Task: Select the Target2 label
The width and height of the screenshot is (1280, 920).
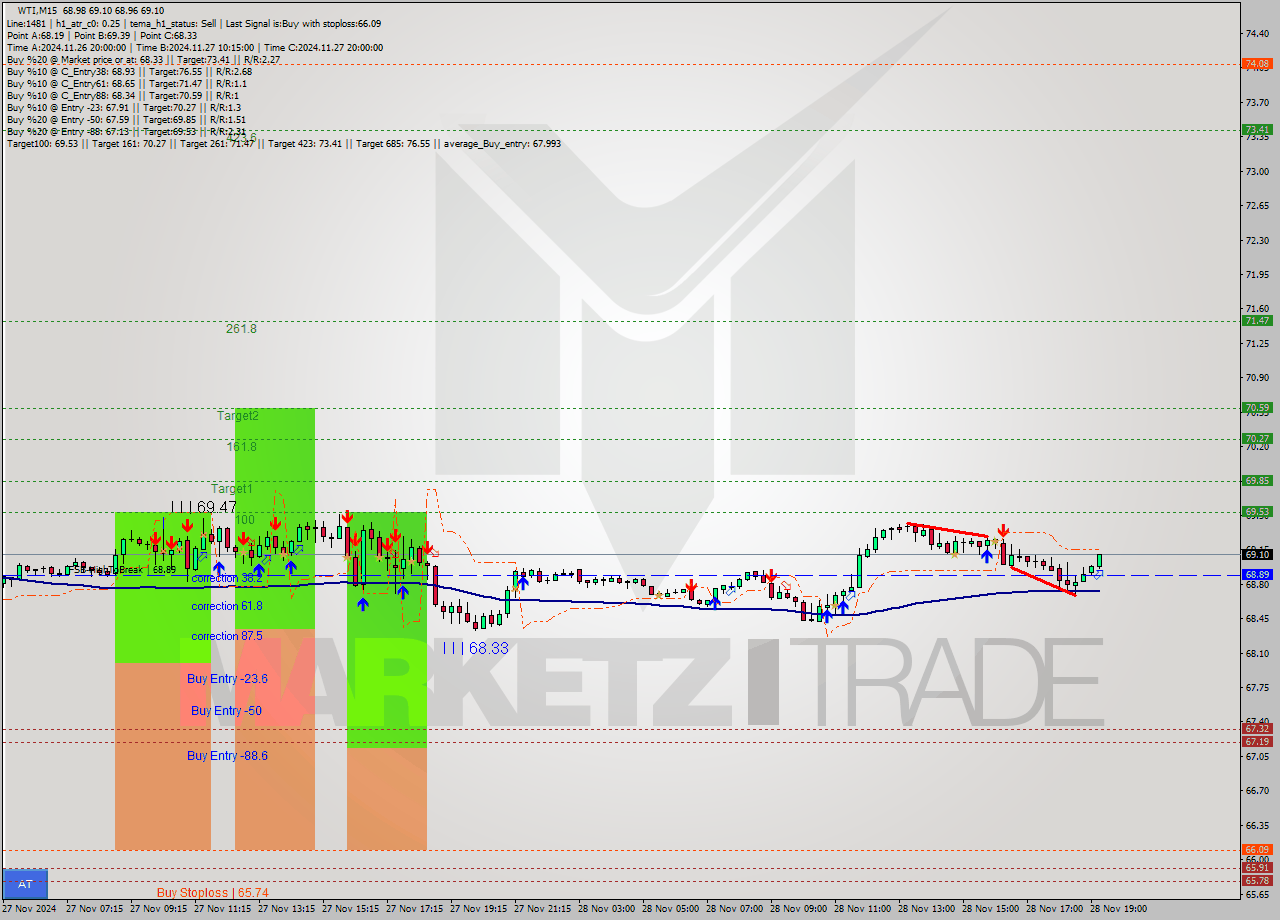Action: tap(238, 415)
